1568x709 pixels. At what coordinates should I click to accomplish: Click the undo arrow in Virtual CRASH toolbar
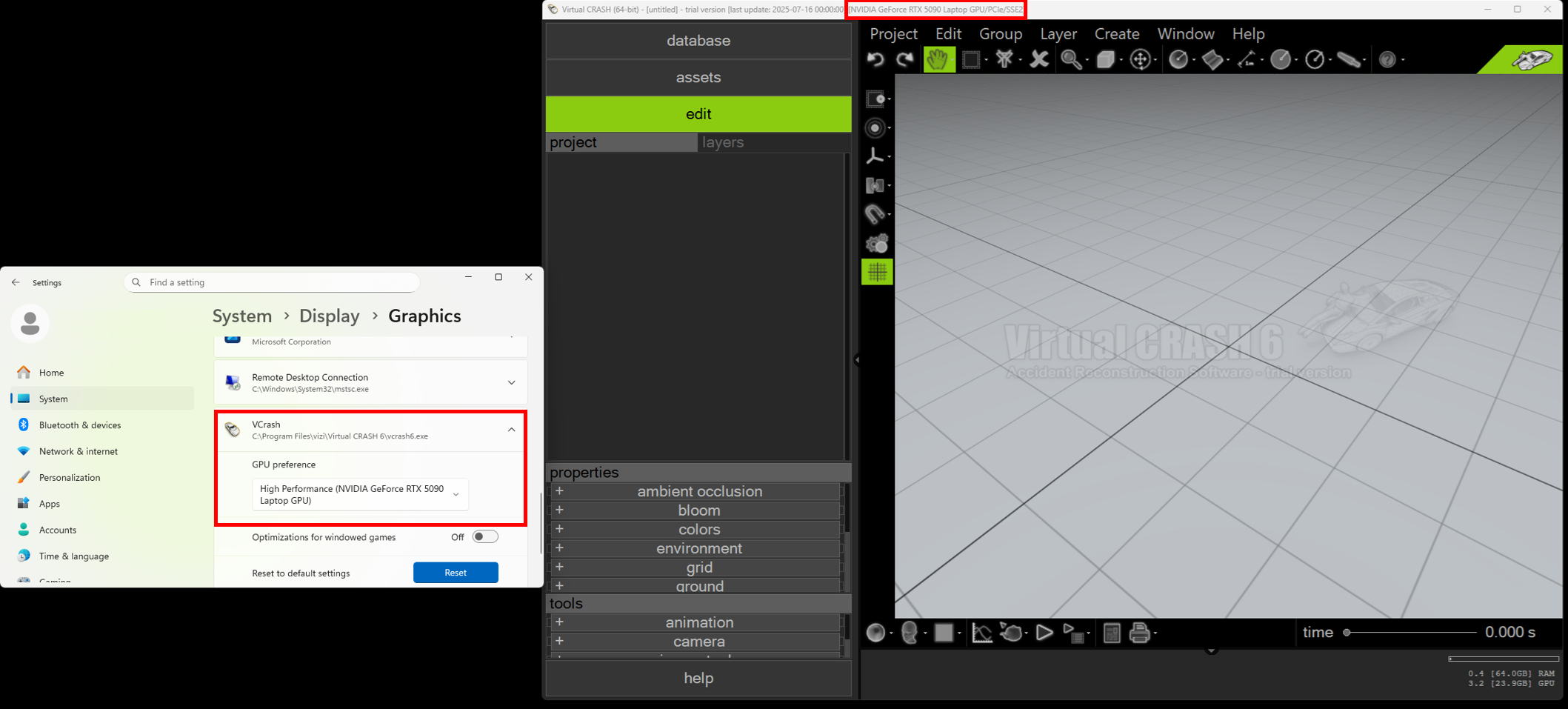(x=875, y=59)
